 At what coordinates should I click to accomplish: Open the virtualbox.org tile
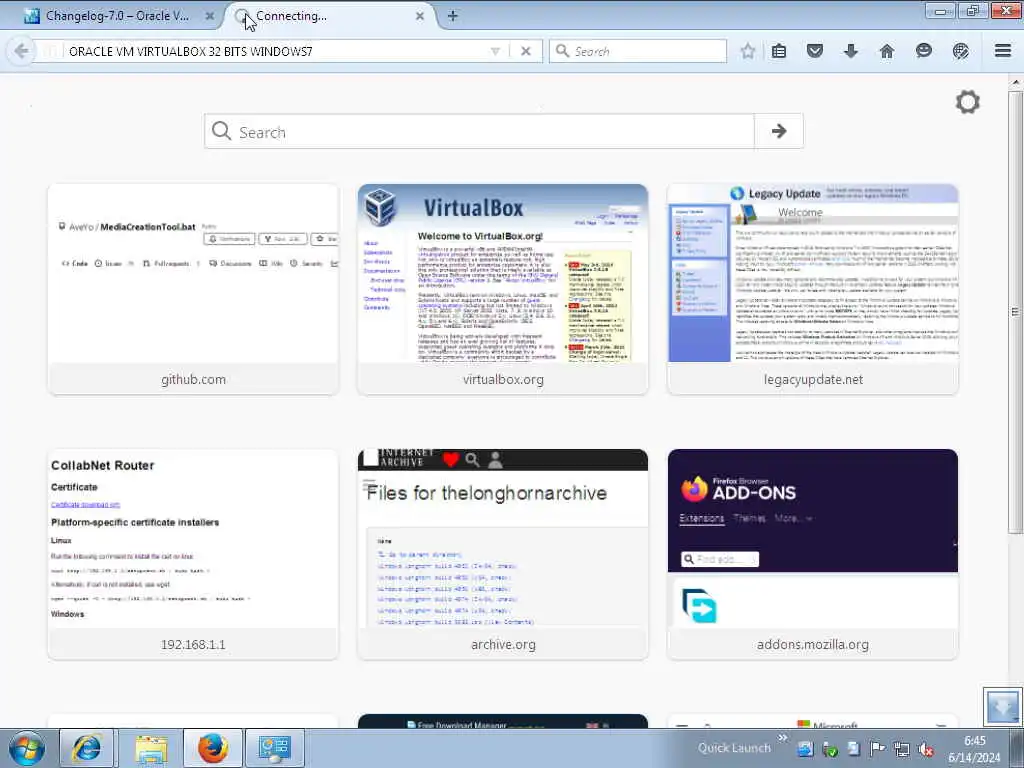point(503,289)
